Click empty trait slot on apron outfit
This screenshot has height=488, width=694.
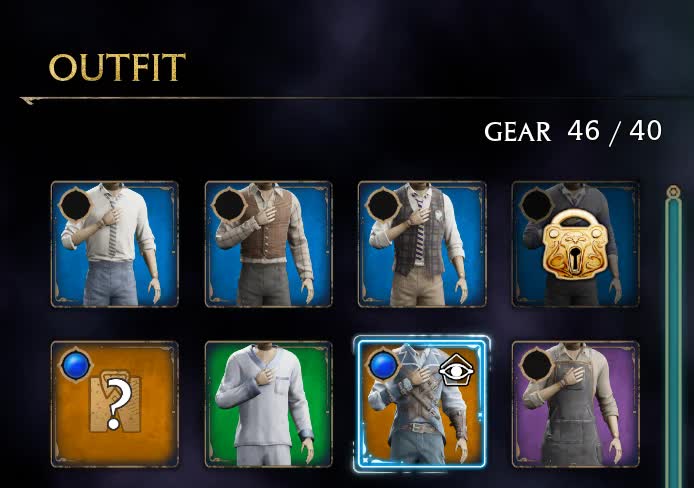(x=537, y=365)
